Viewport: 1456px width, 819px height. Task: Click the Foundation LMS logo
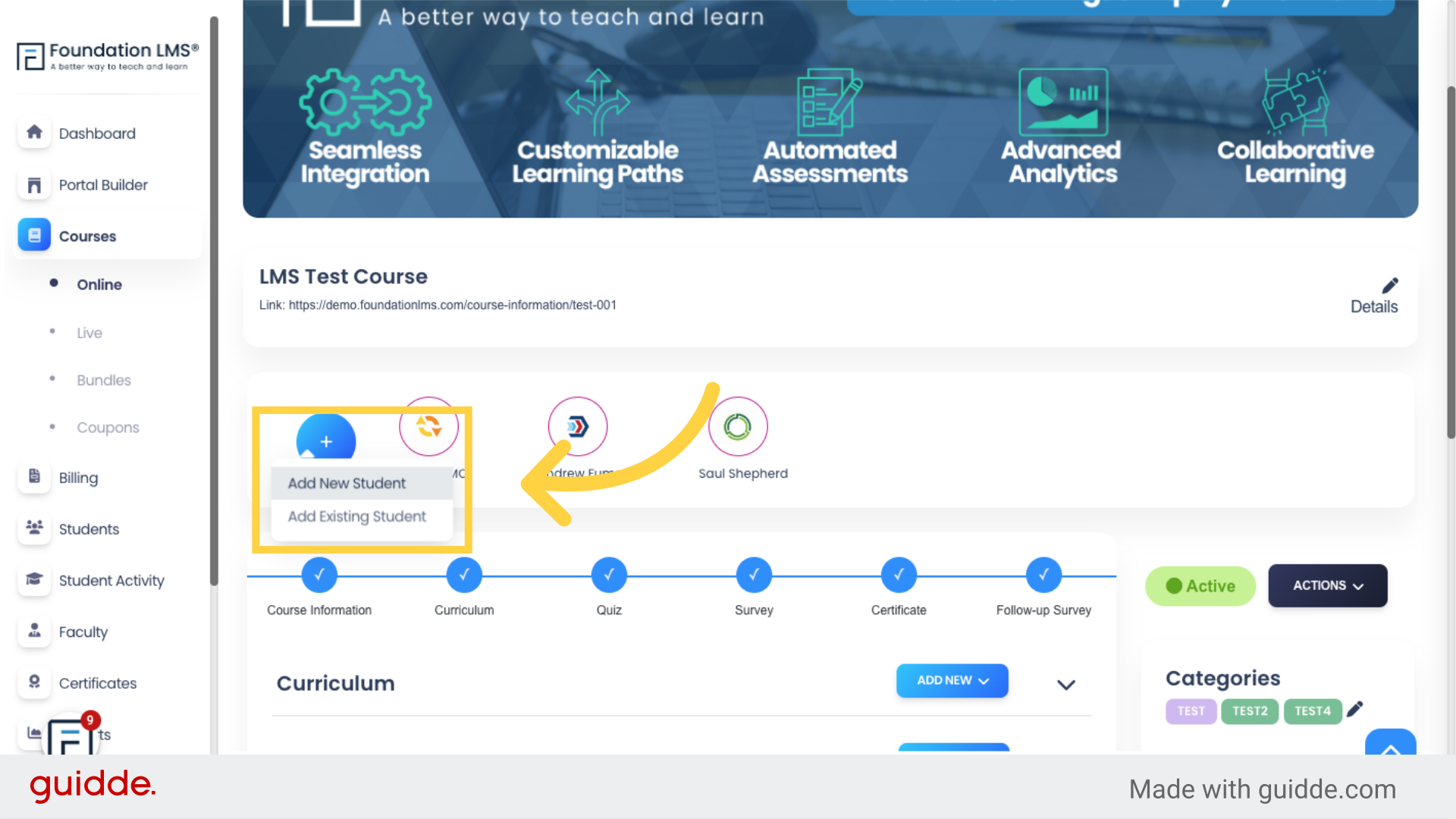108,56
